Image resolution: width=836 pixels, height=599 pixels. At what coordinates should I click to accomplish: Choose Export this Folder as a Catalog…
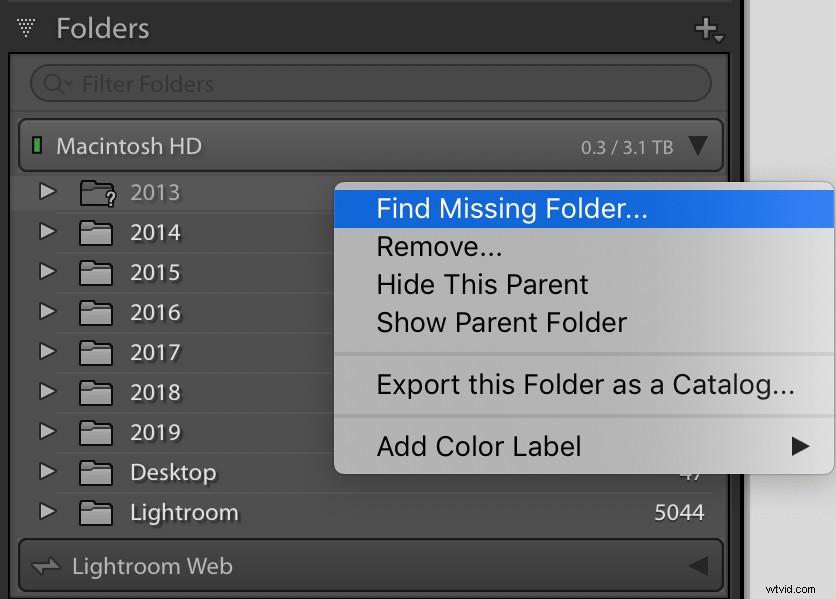(584, 385)
